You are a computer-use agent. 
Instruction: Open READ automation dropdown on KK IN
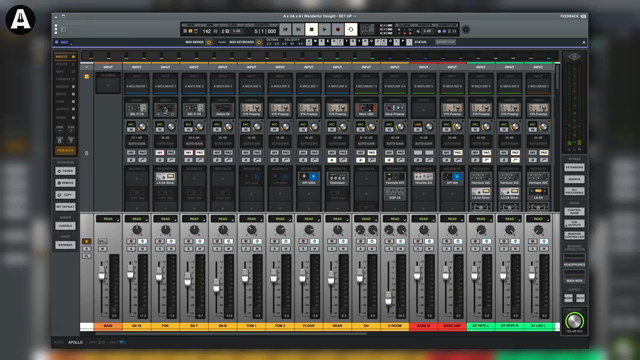click(137, 219)
